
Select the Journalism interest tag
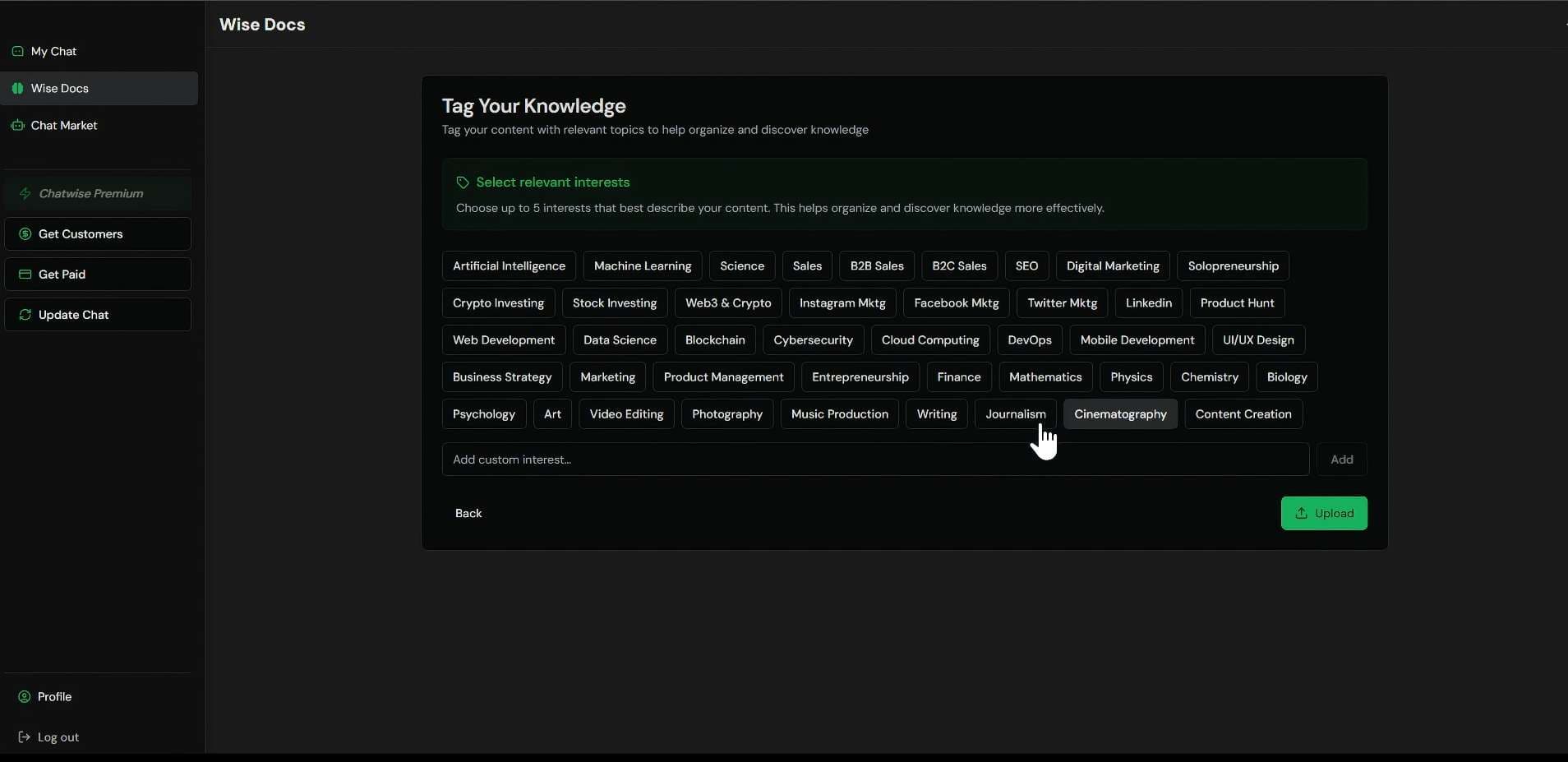click(x=1015, y=413)
